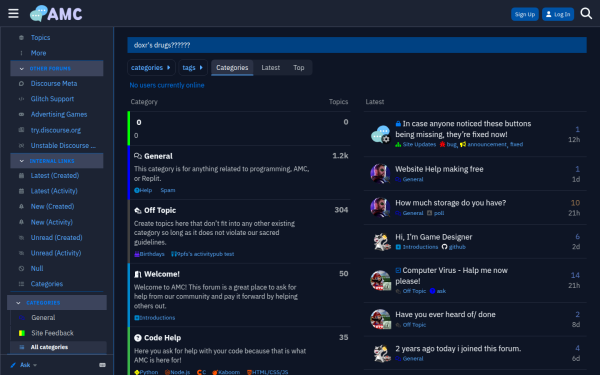The image size is (600, 375).
Task: Open the categories filter dropdown
Action: (151, 68)
